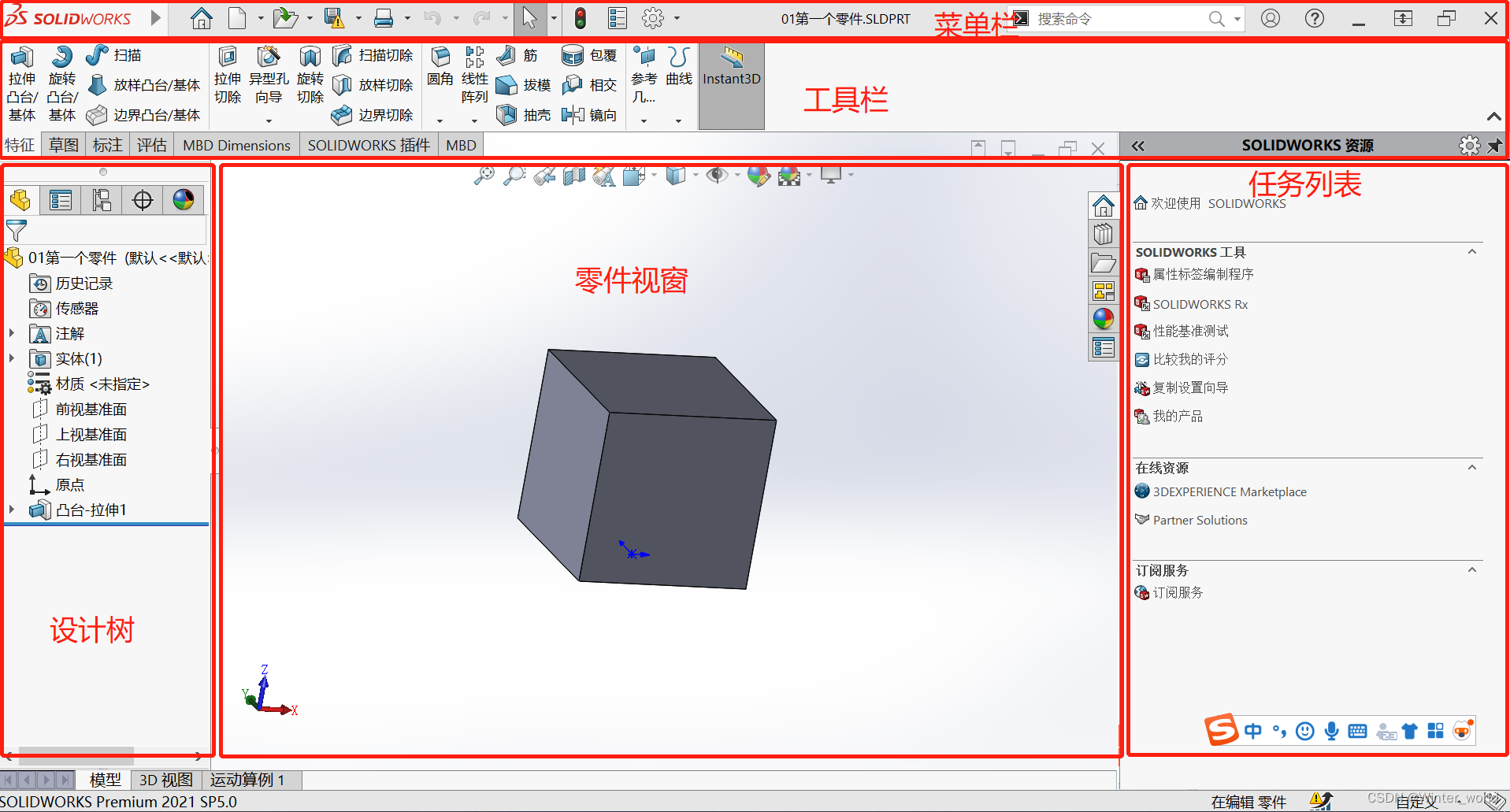Enable Instant3D mode

[731, 79]
